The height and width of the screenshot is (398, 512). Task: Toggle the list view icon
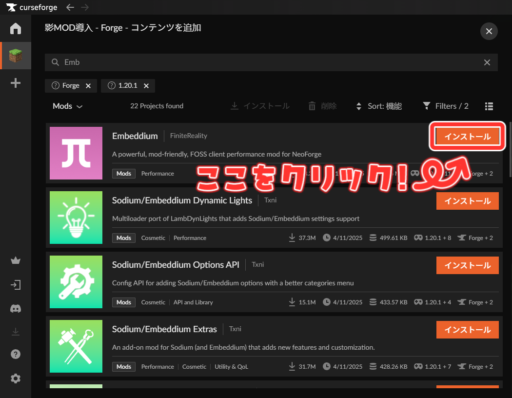click(489, 106)
